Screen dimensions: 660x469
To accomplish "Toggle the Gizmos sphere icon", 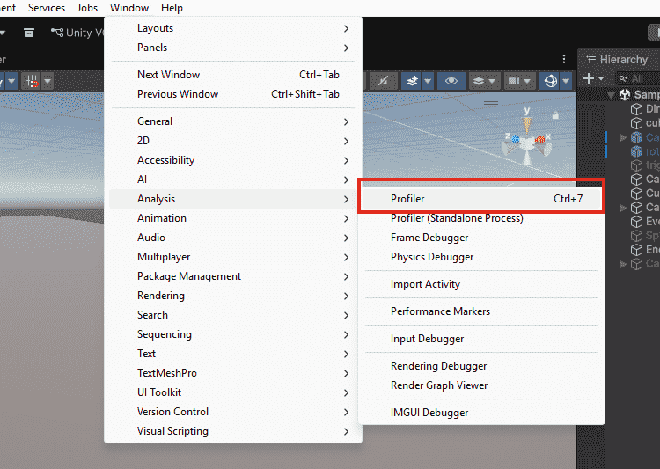I will 551,80.
